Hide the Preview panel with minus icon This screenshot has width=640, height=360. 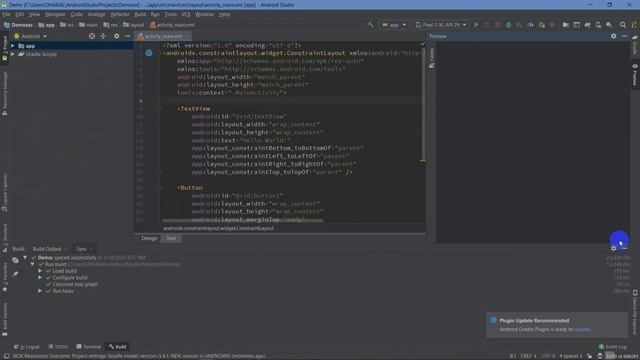click(x=625, y=36)
